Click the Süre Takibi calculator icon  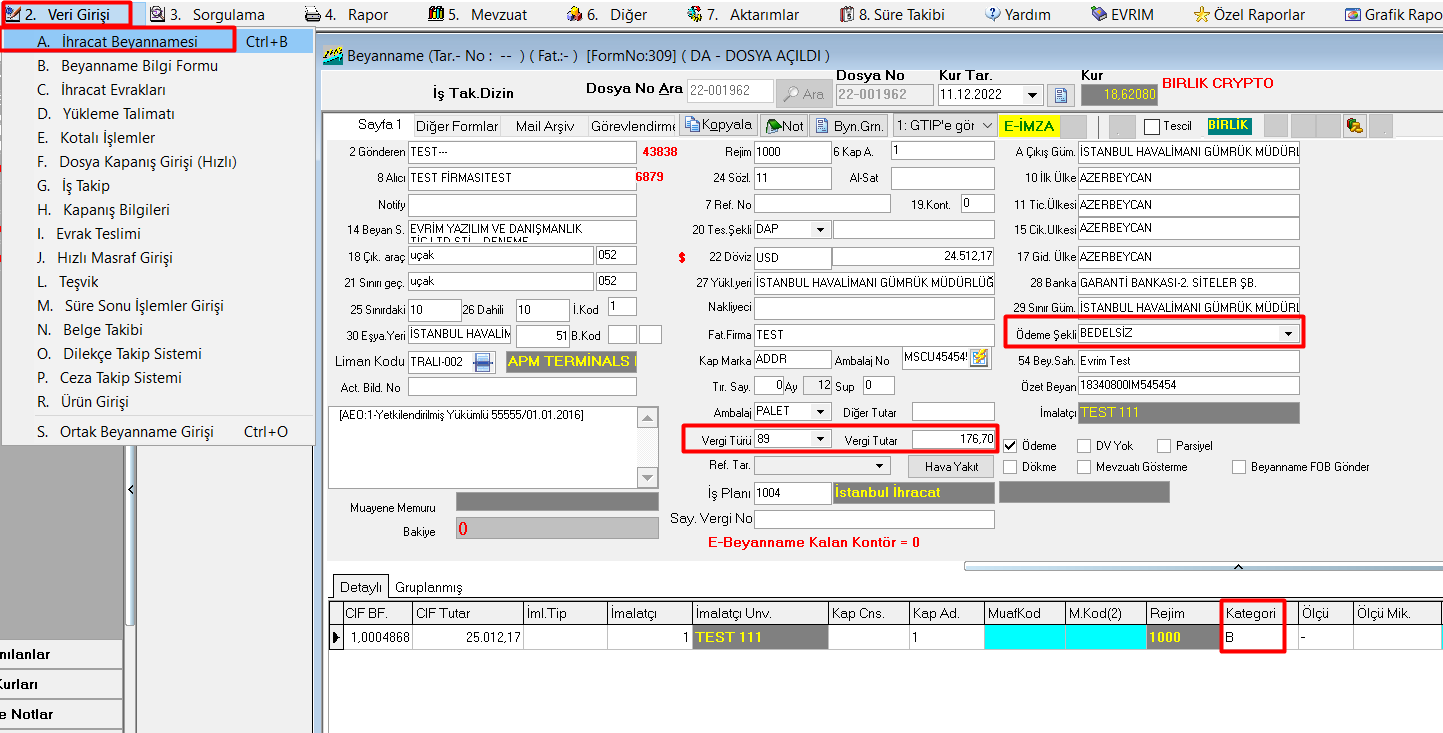[848, 14]
